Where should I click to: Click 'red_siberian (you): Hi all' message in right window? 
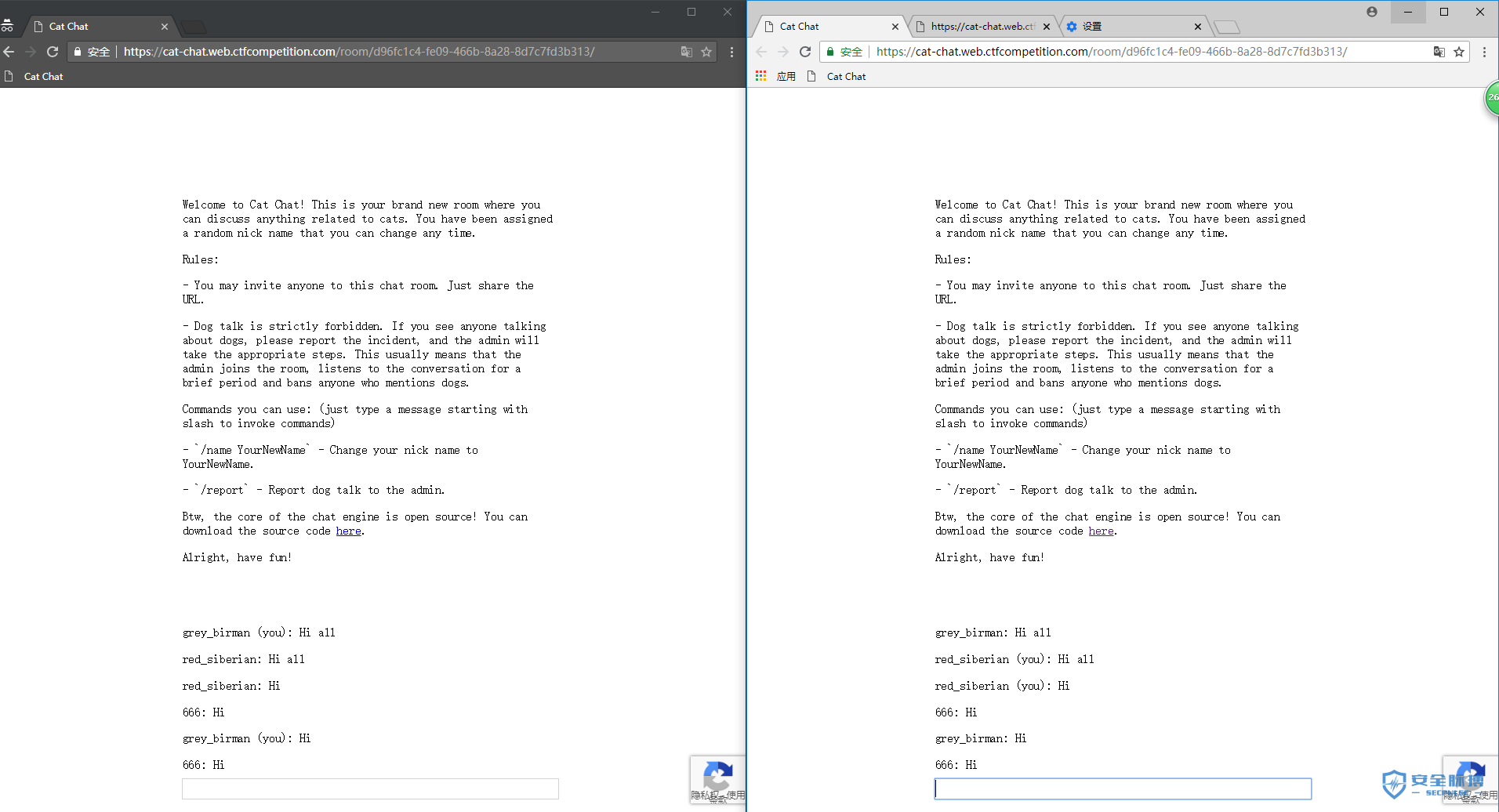pyautogui.click(x=1014, y=660)
